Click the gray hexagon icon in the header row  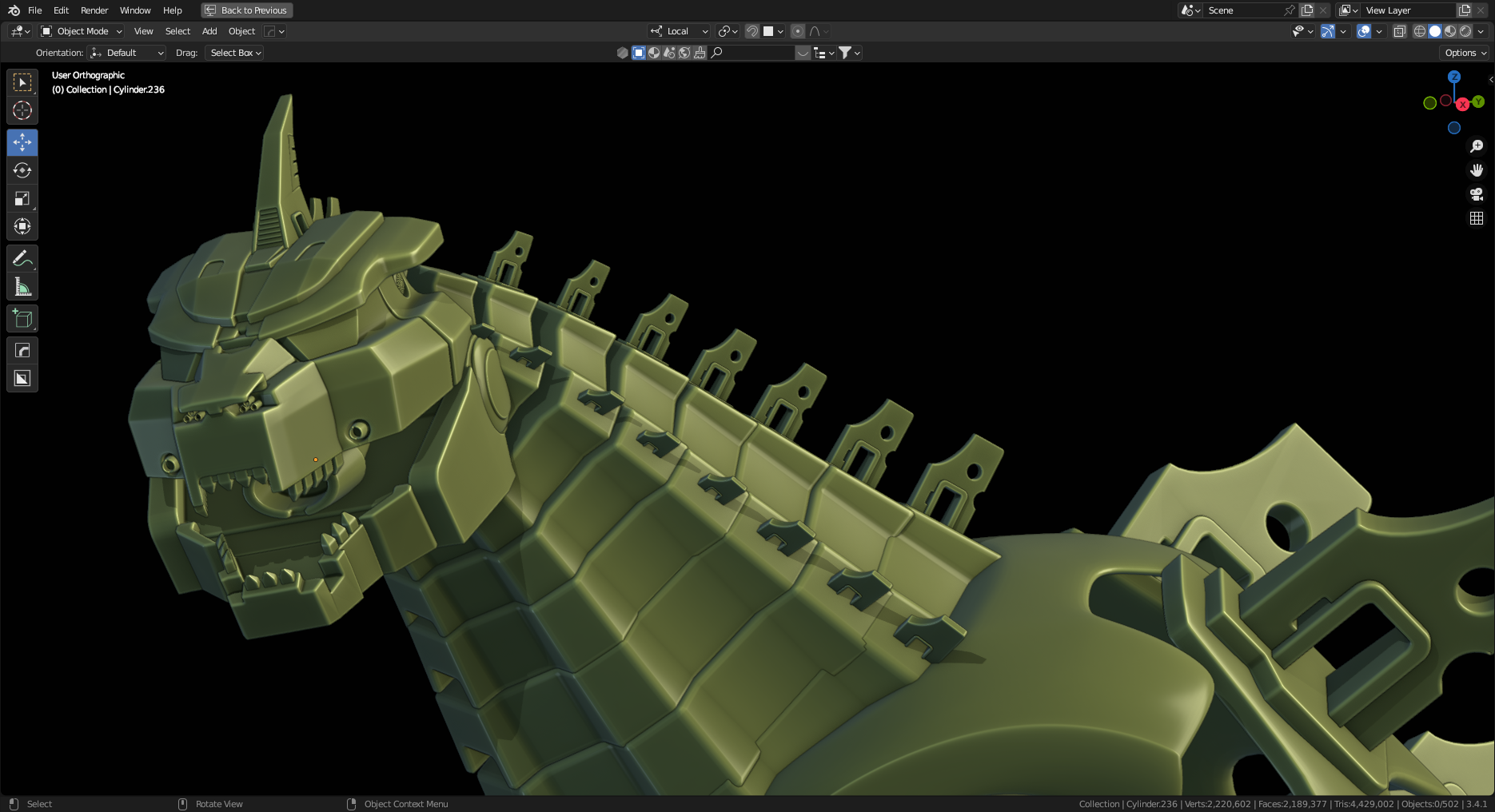pos(623,53)
